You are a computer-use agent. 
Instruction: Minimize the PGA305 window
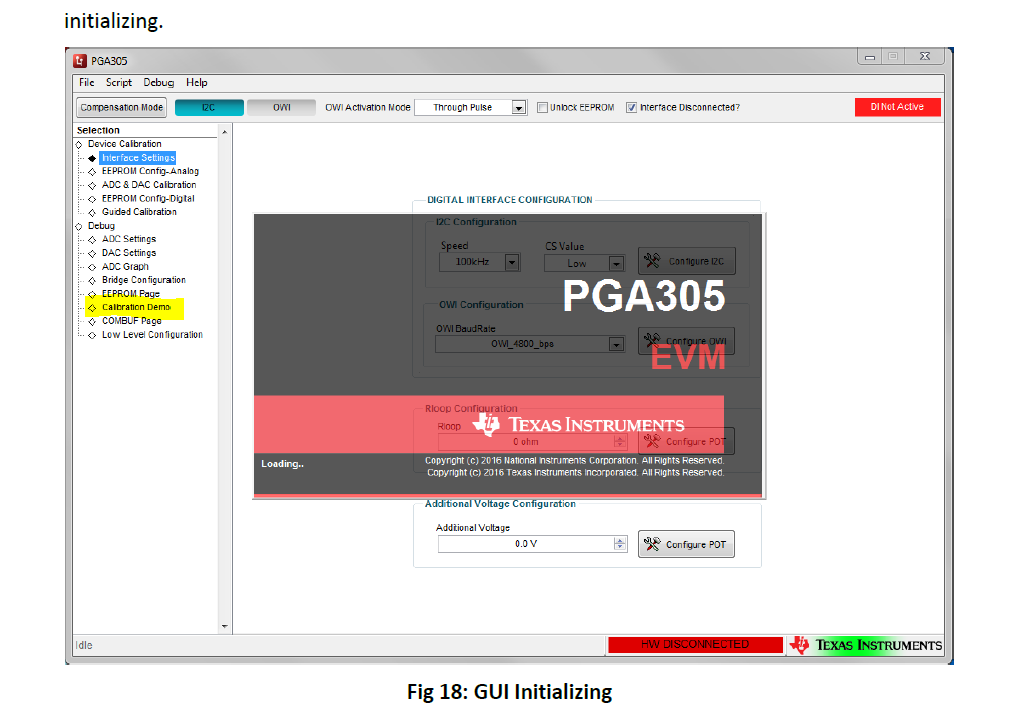(x=870, y=57)
